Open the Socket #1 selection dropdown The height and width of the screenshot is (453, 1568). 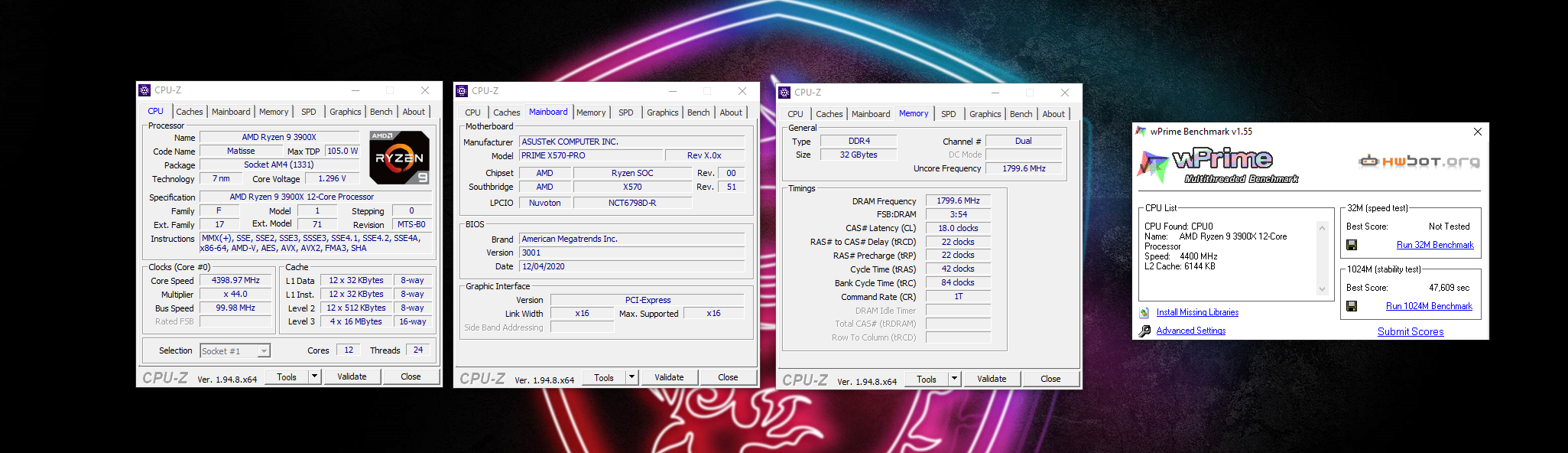pyautogui.click(x=264, y=351)
